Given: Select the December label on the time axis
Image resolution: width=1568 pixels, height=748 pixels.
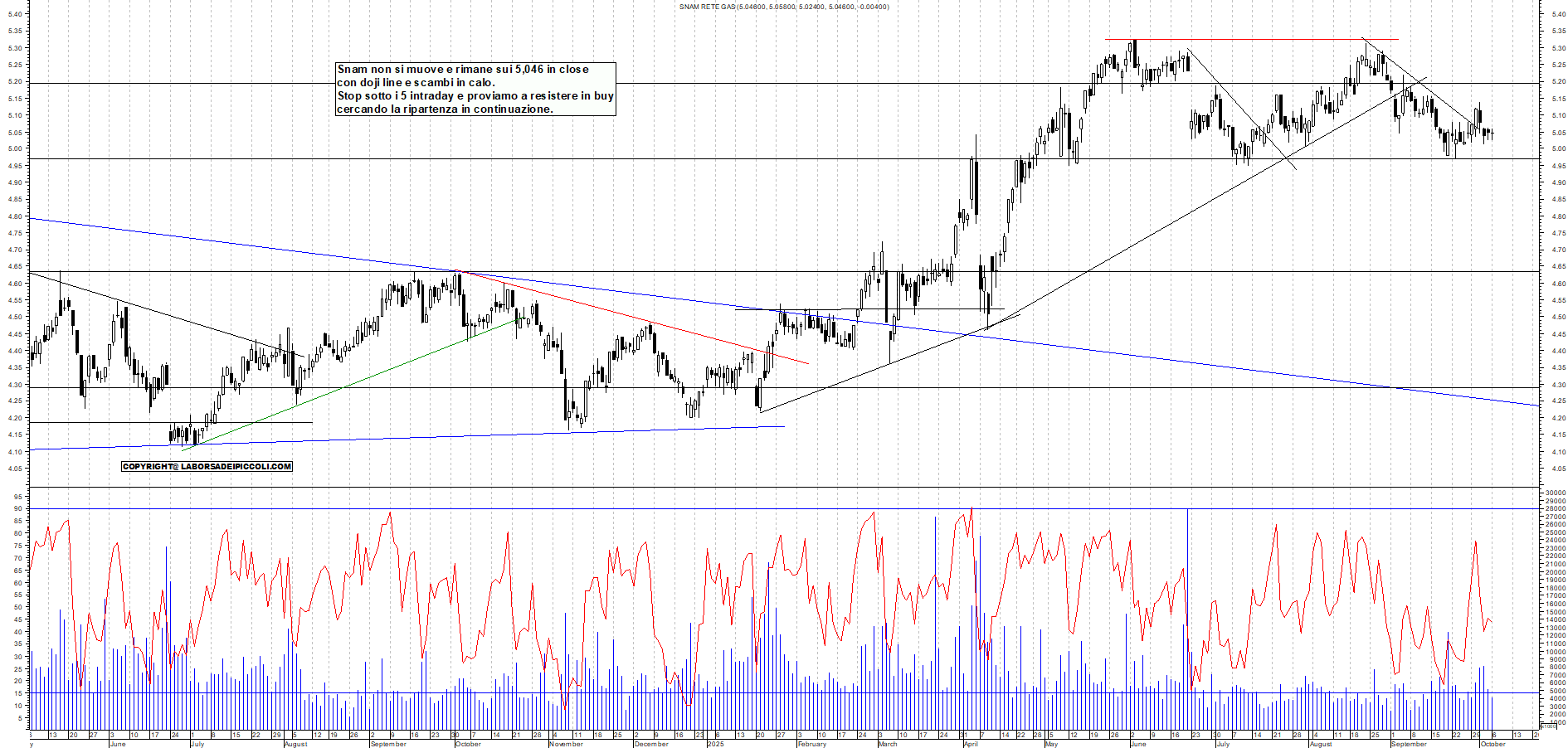Looking at the screenshot, I should coord(651,744).
